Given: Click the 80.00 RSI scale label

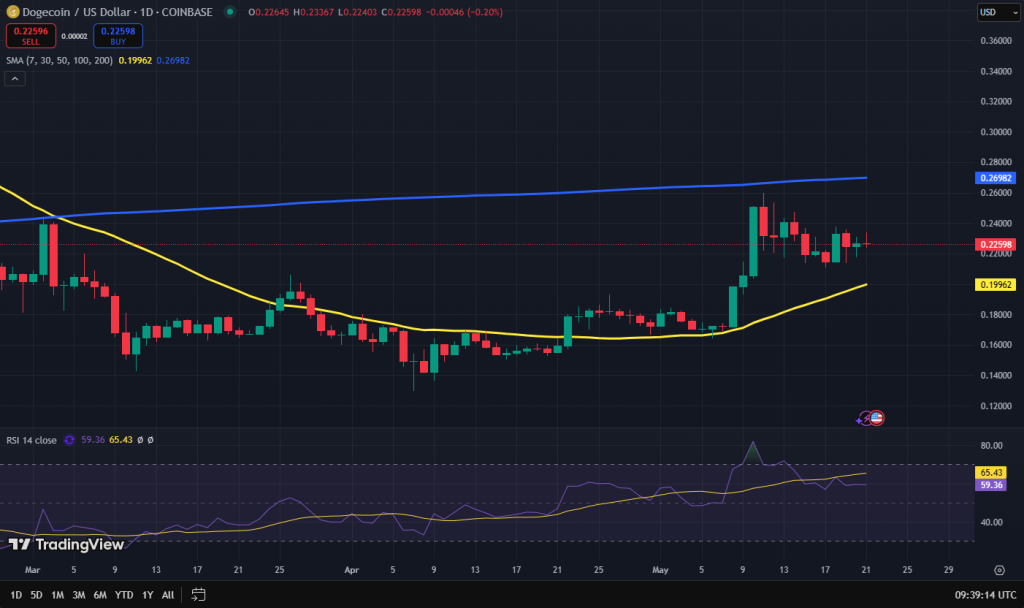Looking at the screenshot, I should (991, 445).
